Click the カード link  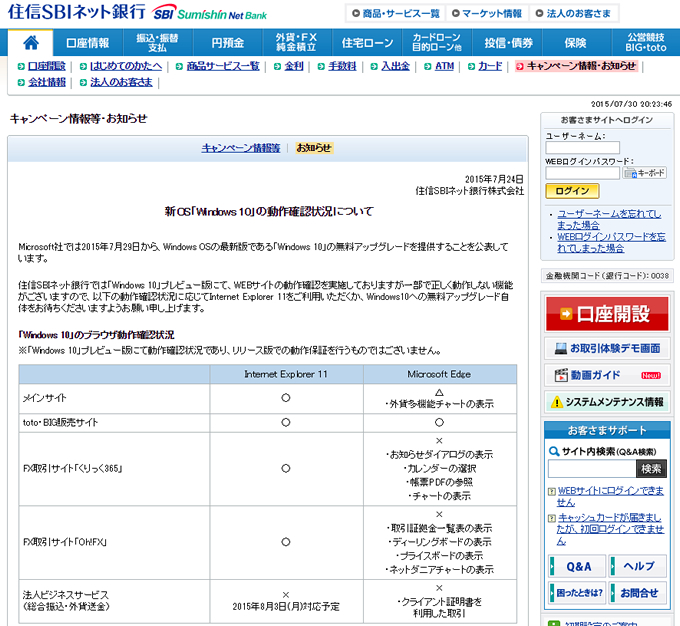[490, 66]
